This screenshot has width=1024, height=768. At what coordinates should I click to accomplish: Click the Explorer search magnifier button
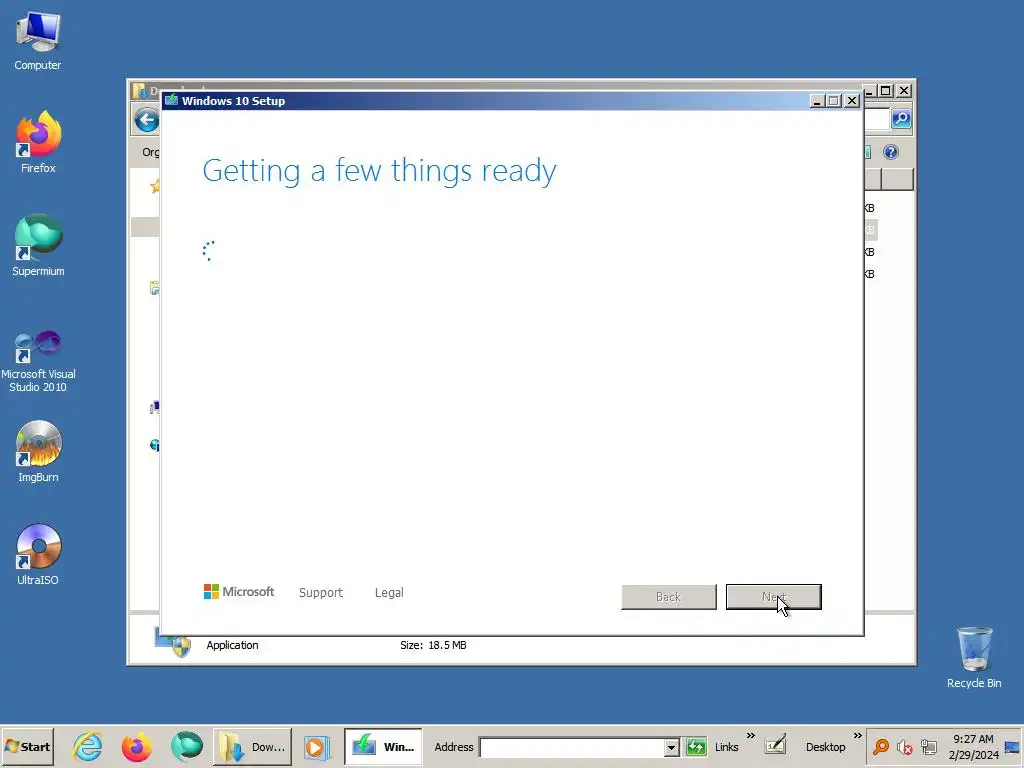901,119
